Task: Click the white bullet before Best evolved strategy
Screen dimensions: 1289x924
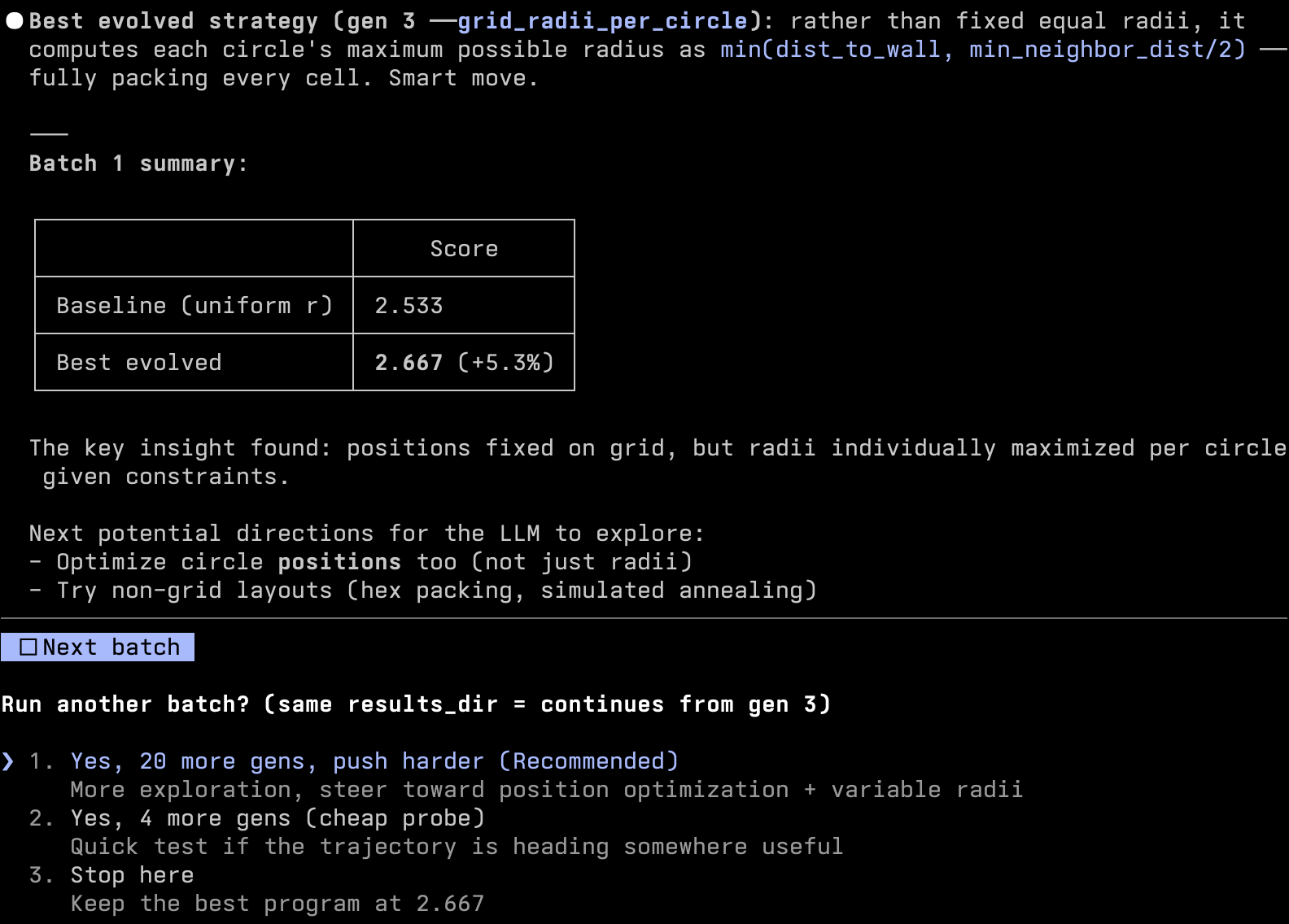Action: [15, 21]
